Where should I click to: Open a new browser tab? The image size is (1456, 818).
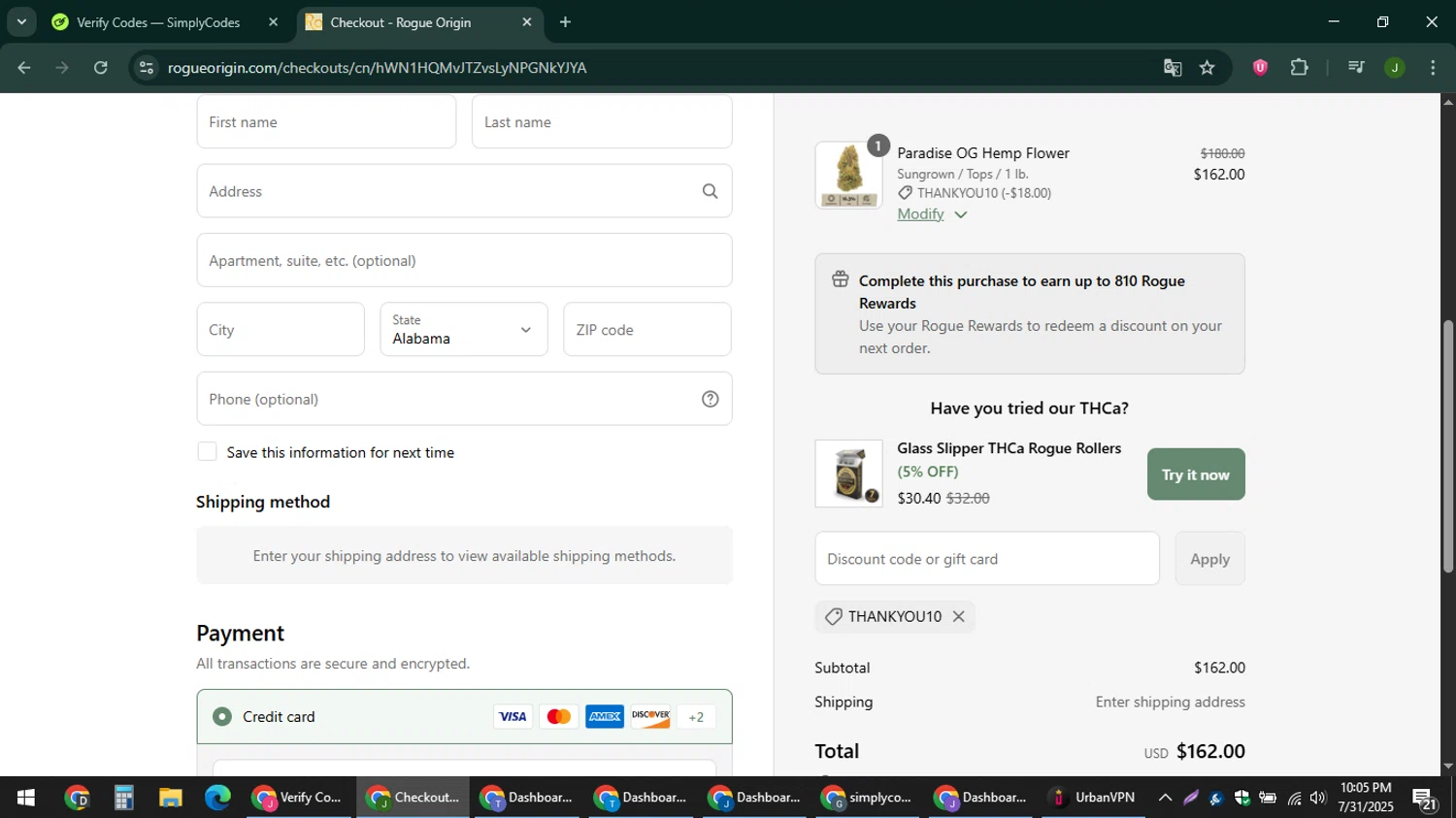pyautogui.click(x=565, y=22)
